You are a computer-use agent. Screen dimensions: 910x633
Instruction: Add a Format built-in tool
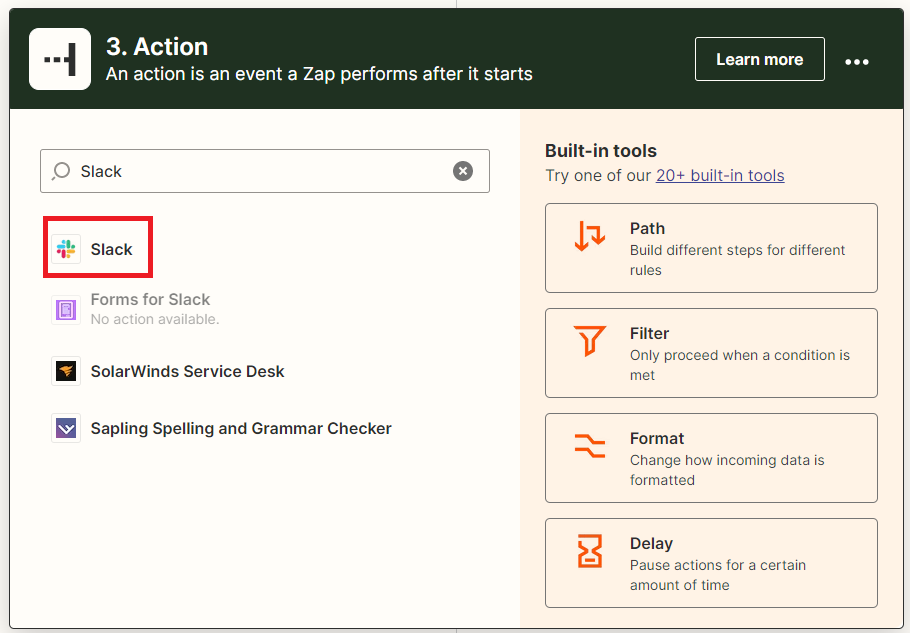coord(711,458)
